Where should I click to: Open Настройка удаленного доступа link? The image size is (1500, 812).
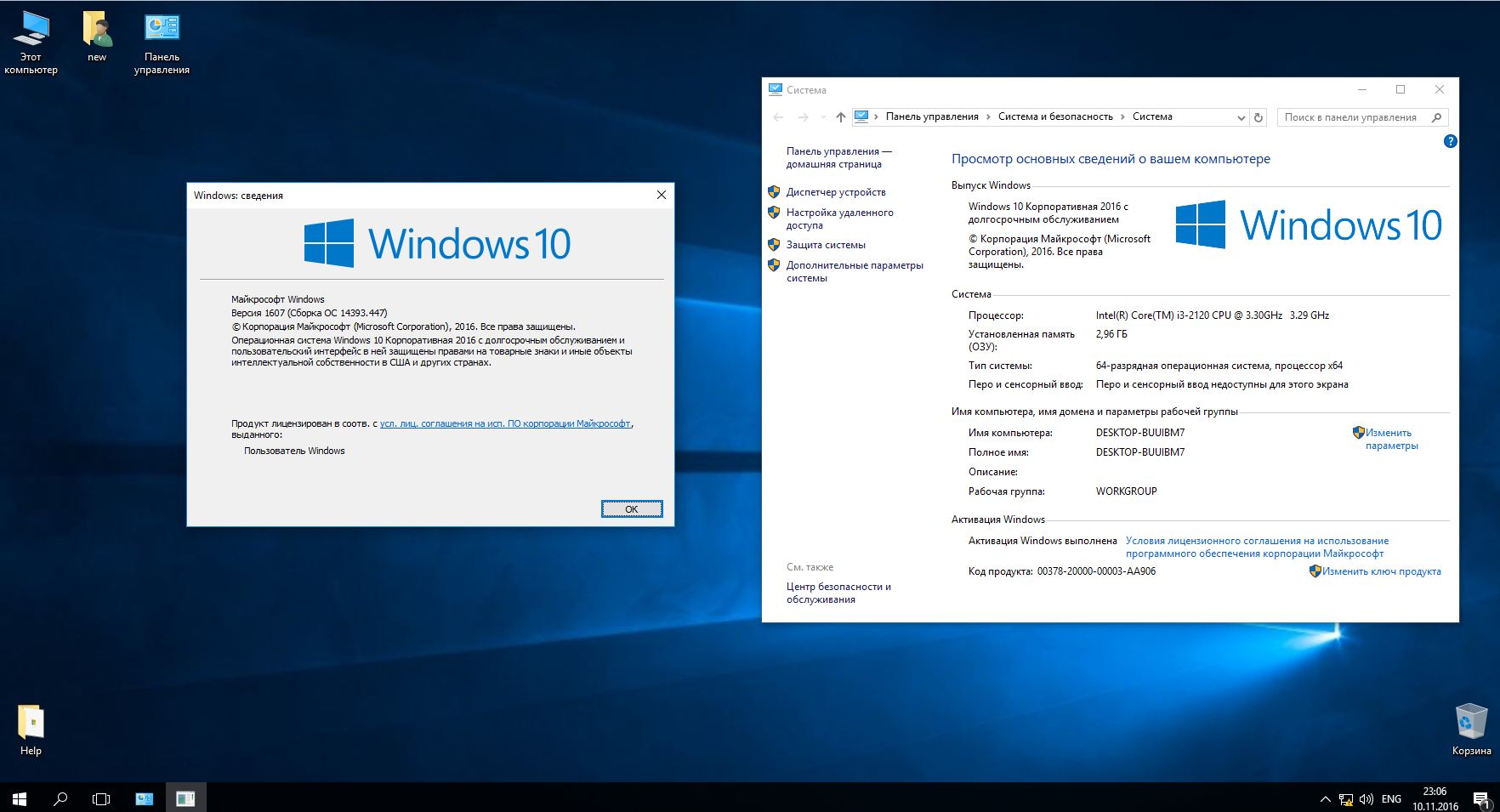pos(839,219)
